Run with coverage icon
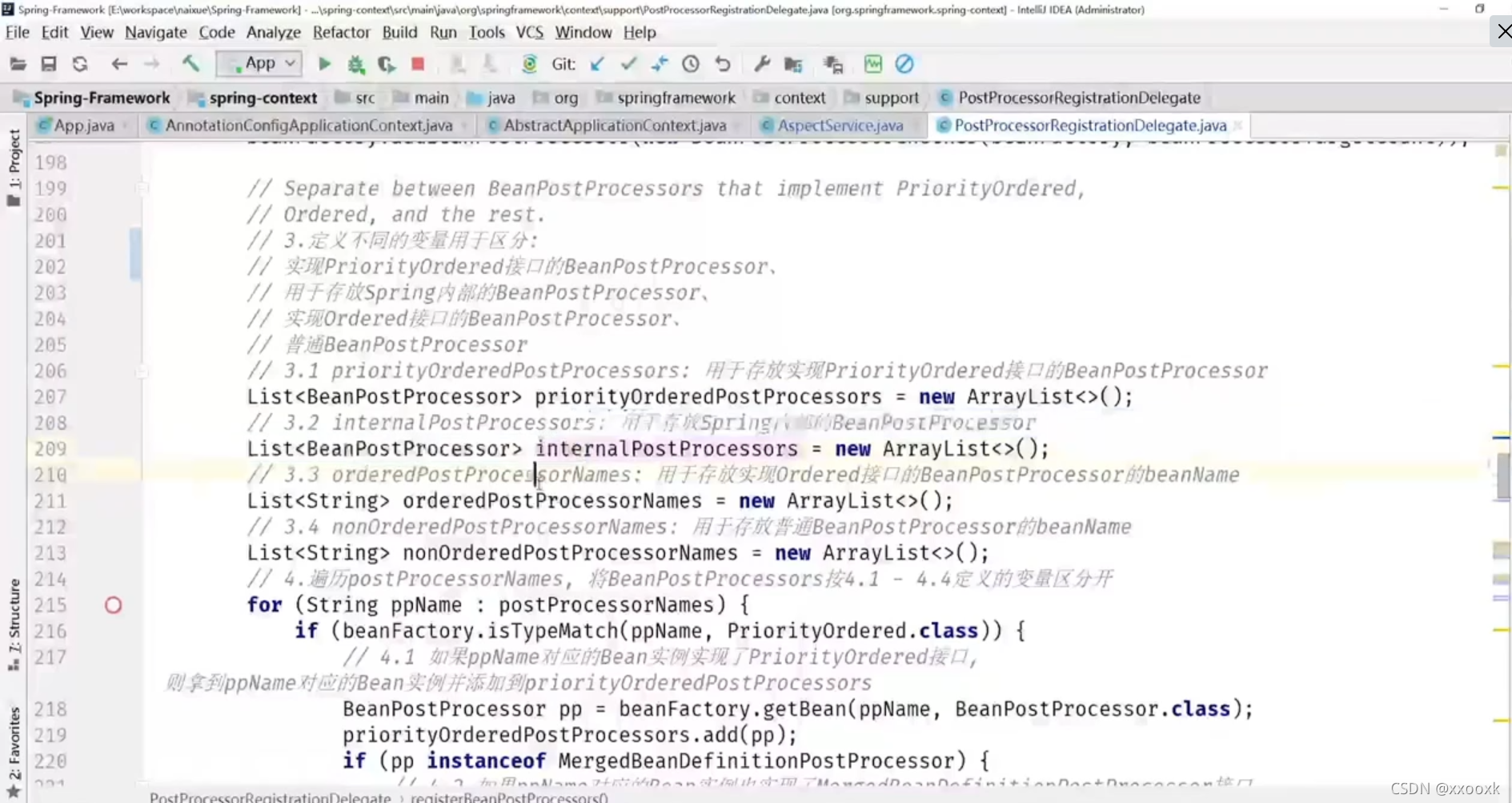 coord(387,64)
